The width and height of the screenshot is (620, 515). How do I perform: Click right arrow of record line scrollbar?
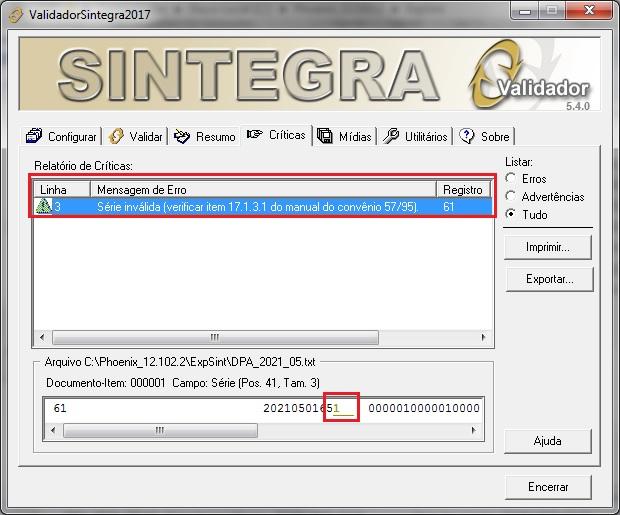click(x=474, y=430)
